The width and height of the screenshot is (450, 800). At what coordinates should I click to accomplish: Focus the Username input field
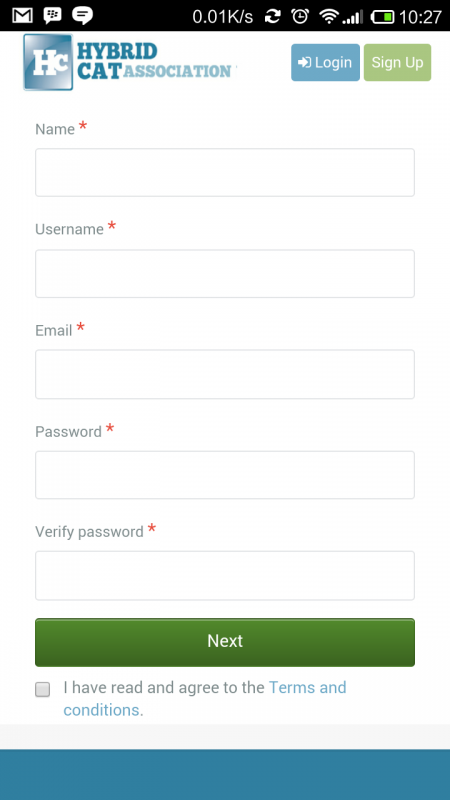pos(225,273)
